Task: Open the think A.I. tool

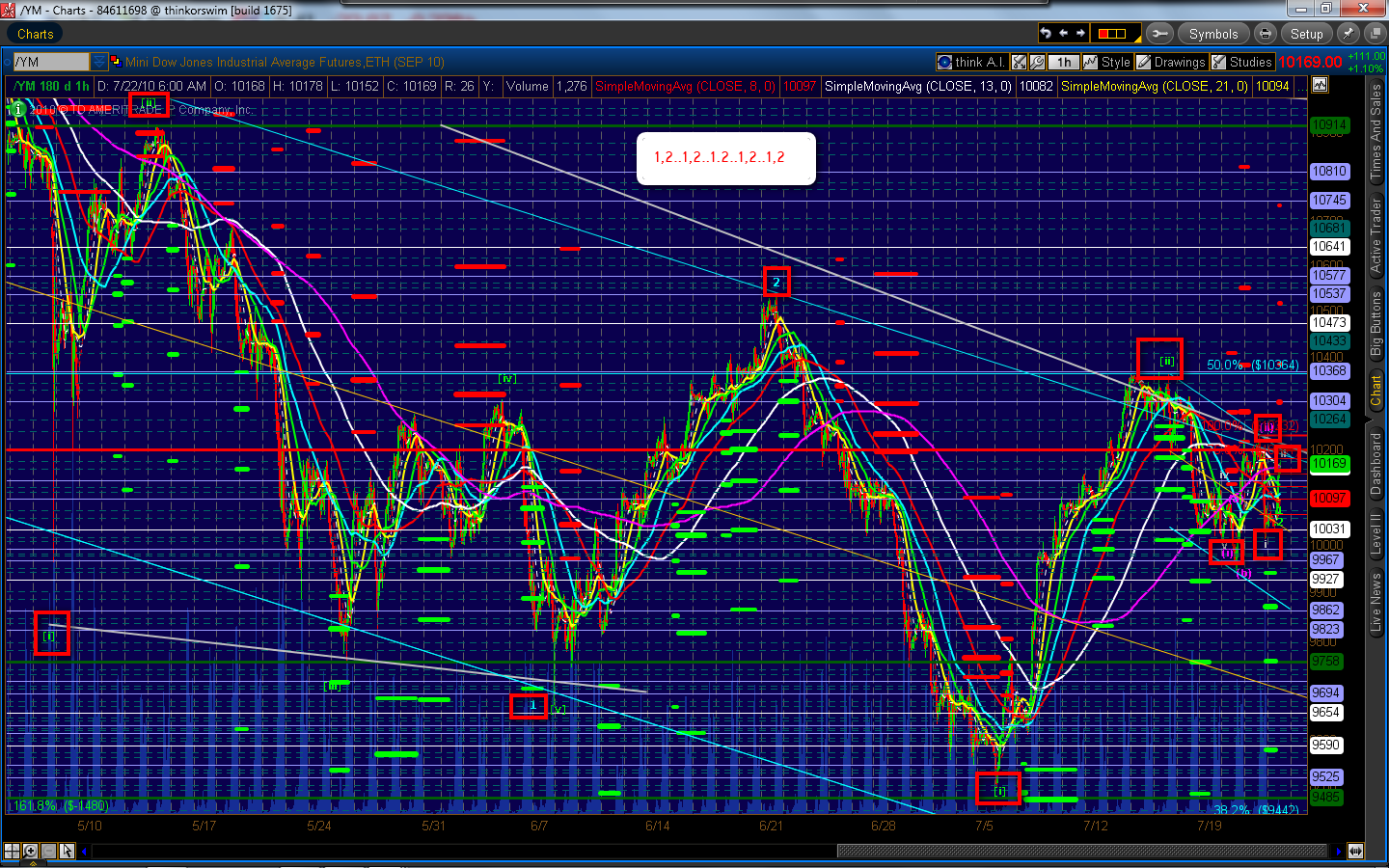Action: click(x=970, y=62)
